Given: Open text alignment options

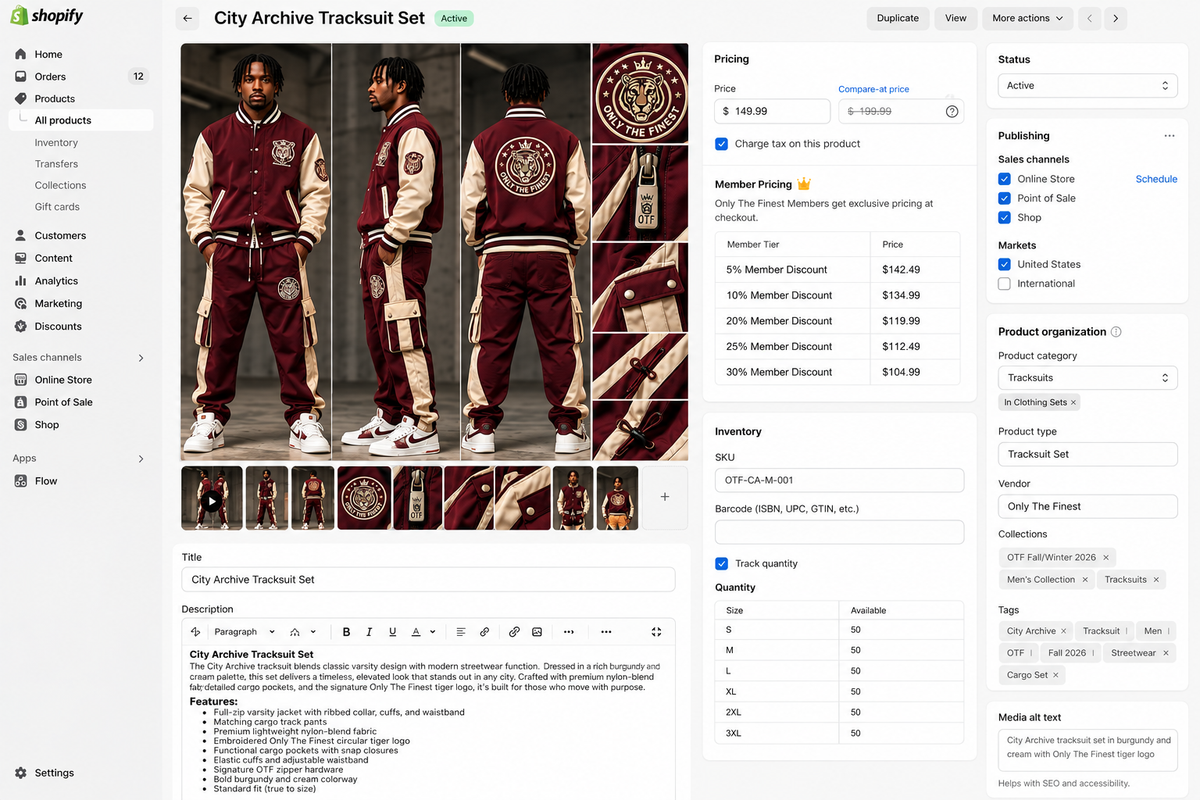Looking at the screenshot, I should (x=461, y=632).
